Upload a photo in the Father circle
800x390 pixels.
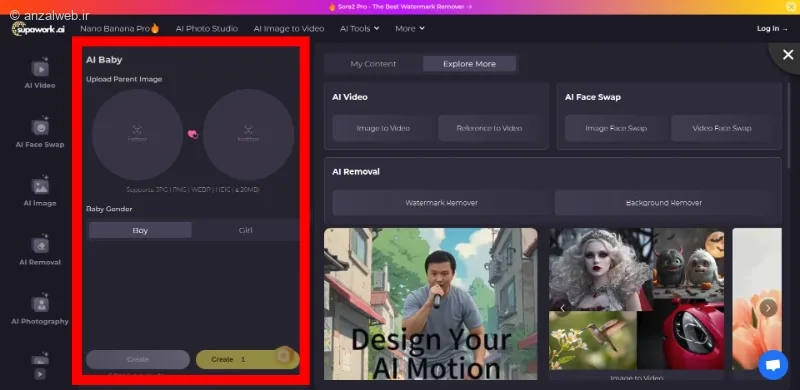tap(137, 135)
